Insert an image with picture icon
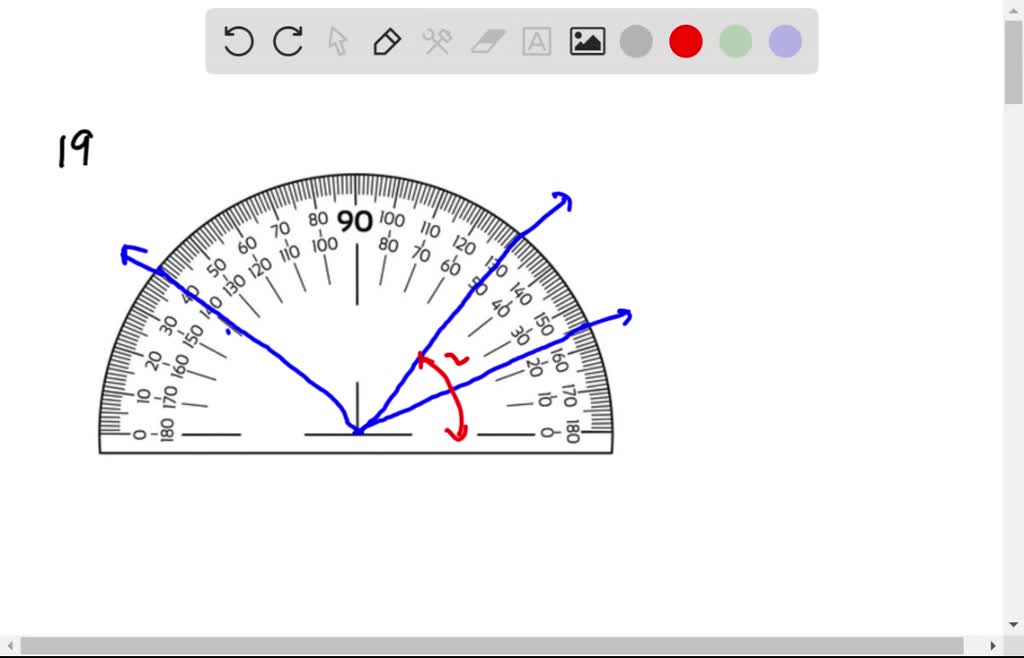This screenshot has height=658, width=1024. point(587,41)
